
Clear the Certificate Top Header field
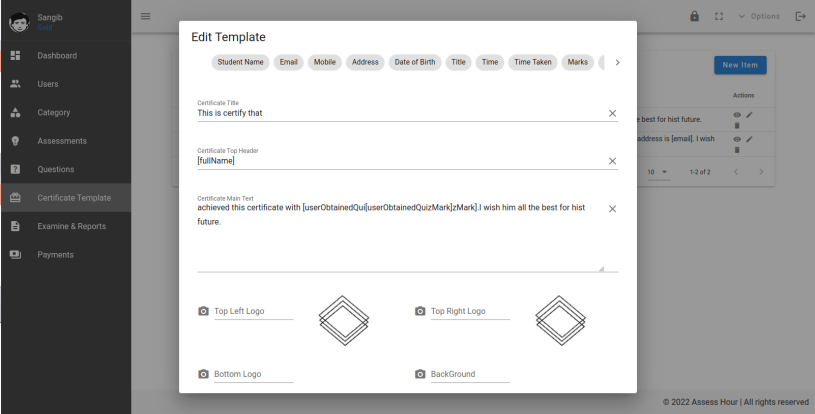tap(612, 161)
